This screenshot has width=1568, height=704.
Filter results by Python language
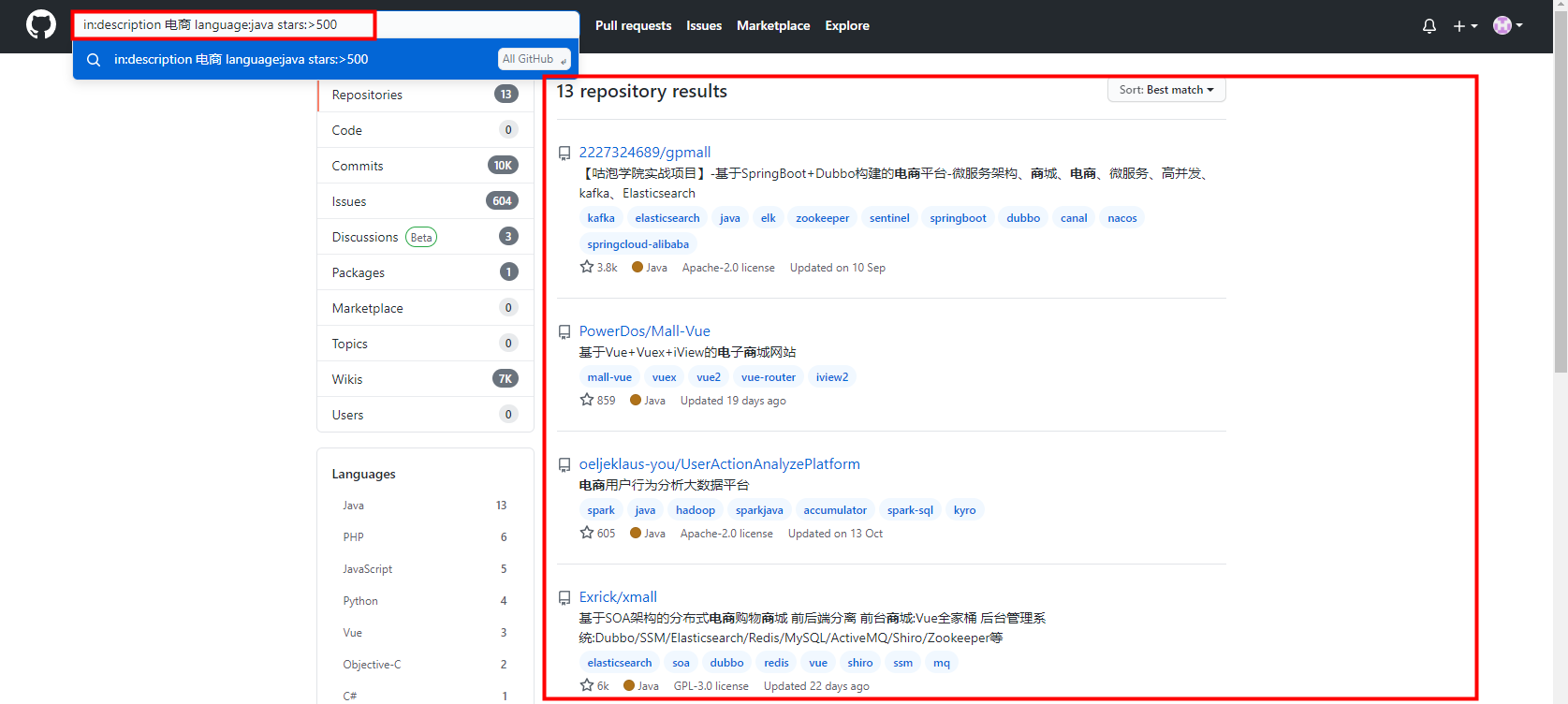coord(425,601)
